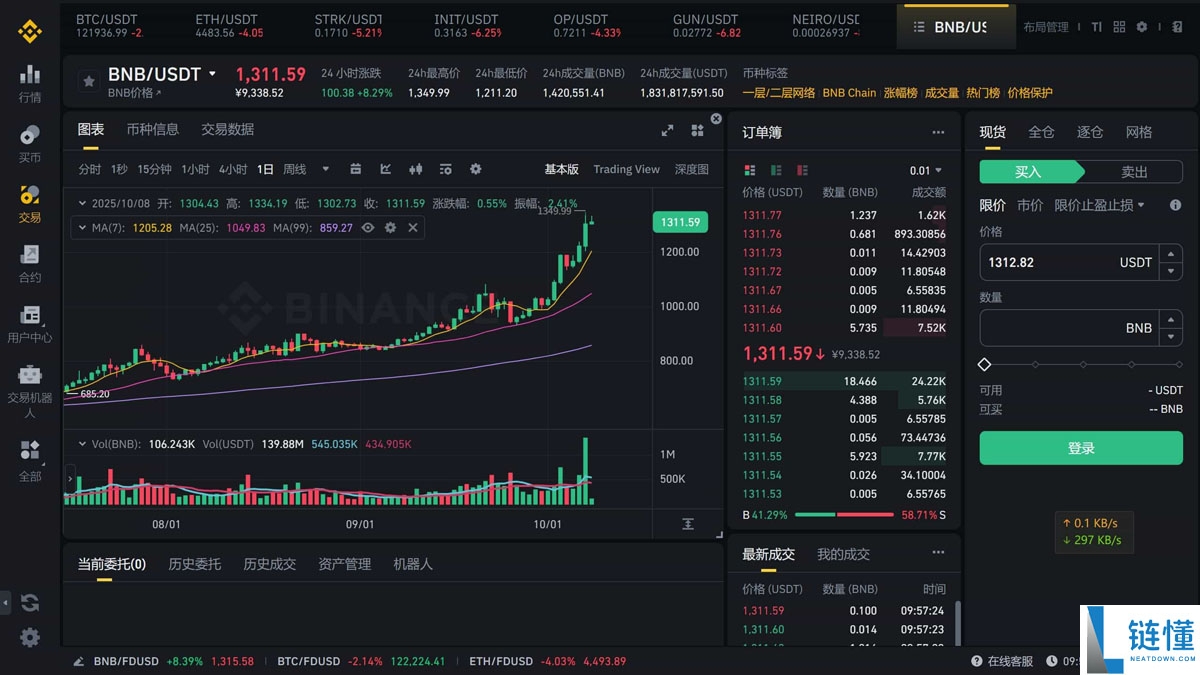Open chart multi-grid layout icon
Viewport: 1200px width, 675px height.
point(697,130)
